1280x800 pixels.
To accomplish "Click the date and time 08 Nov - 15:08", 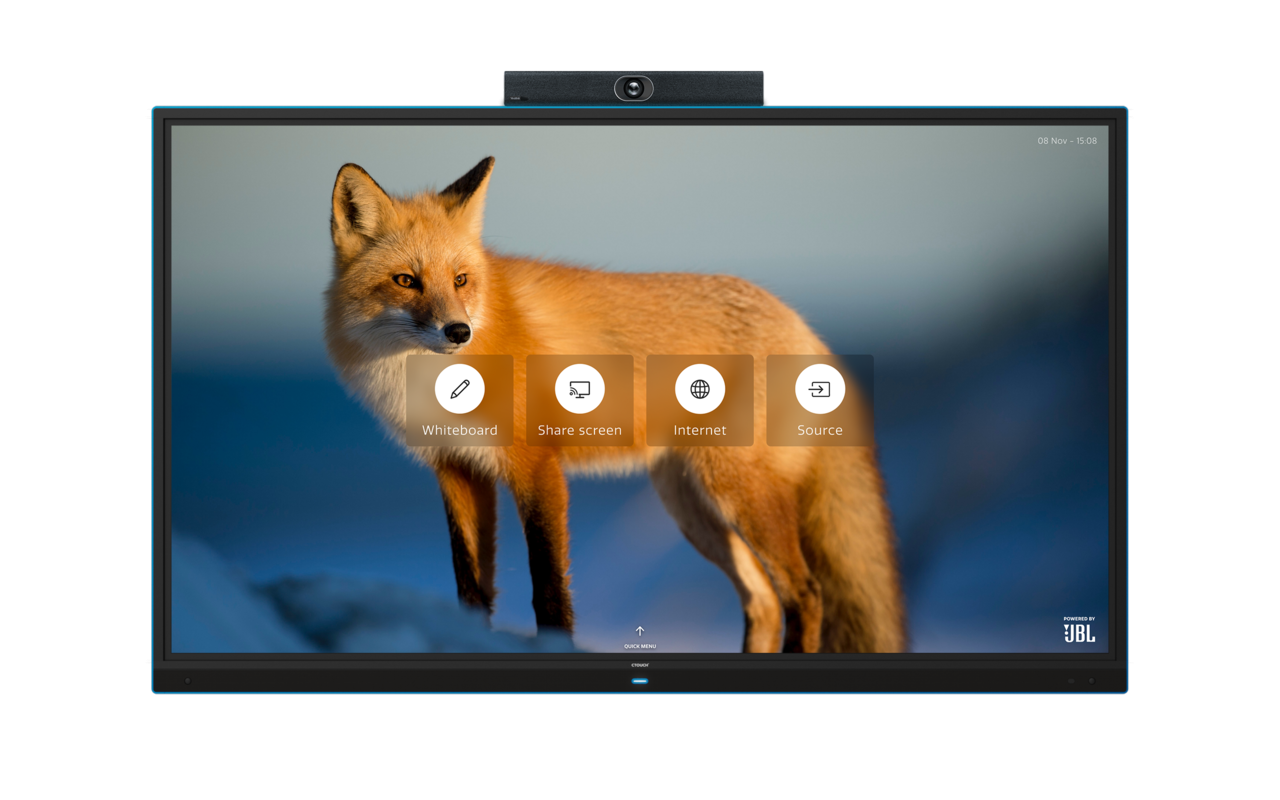I will [1067, 141].
